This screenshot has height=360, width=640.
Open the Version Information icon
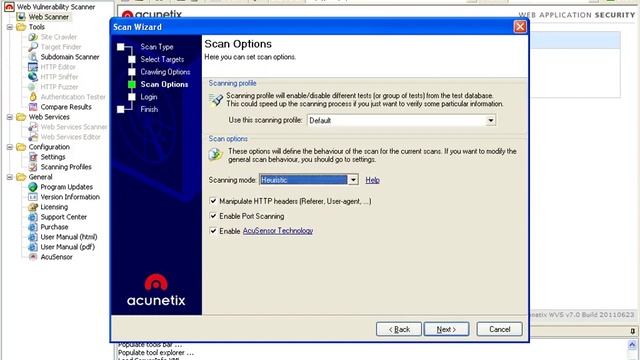[x=33, y=197]
